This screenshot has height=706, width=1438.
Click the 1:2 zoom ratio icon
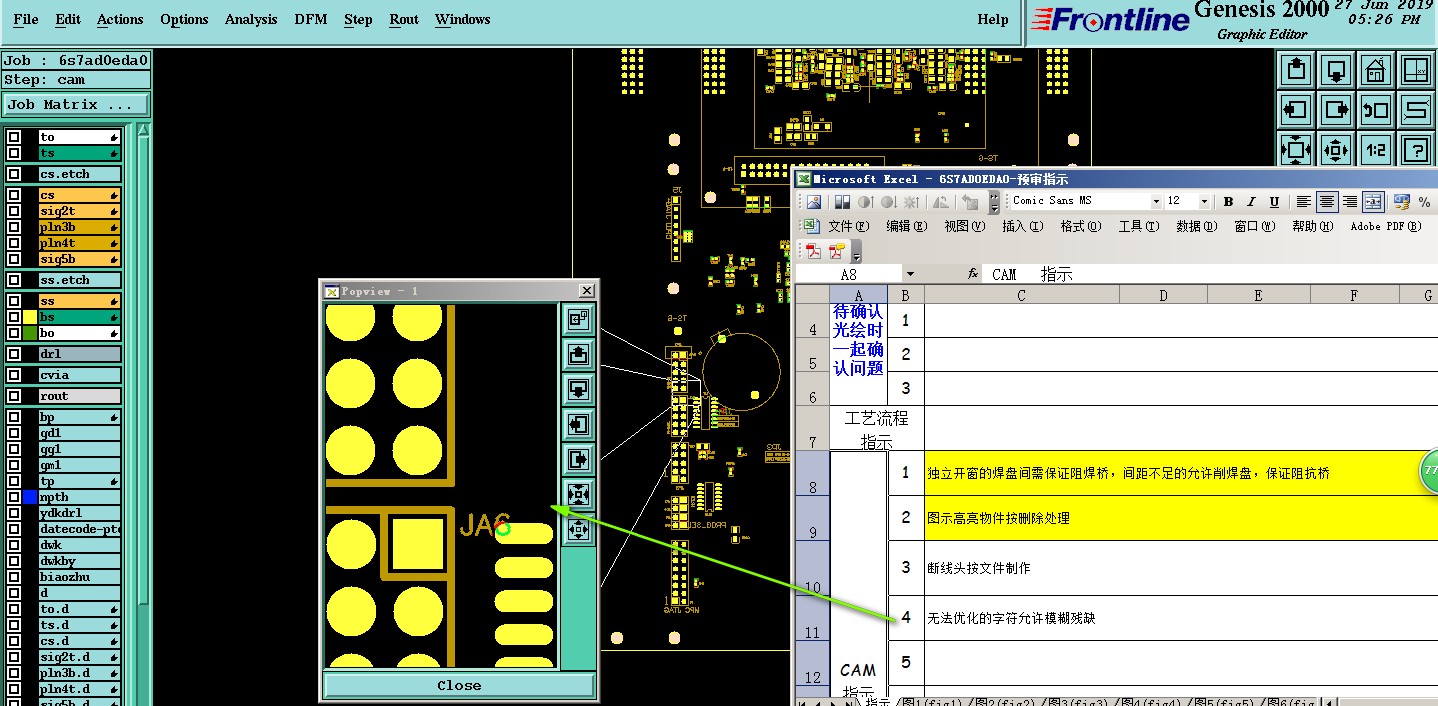(x=1376, y=150)
